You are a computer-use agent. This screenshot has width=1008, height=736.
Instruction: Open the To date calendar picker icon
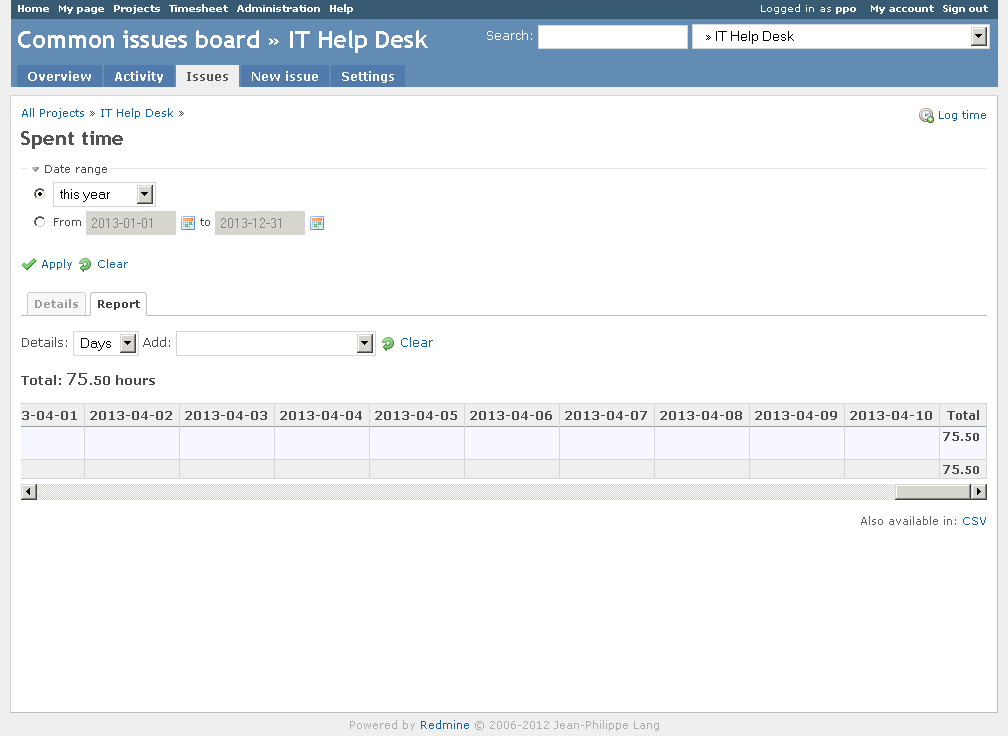pyautogui.click(x=317, y=223)
